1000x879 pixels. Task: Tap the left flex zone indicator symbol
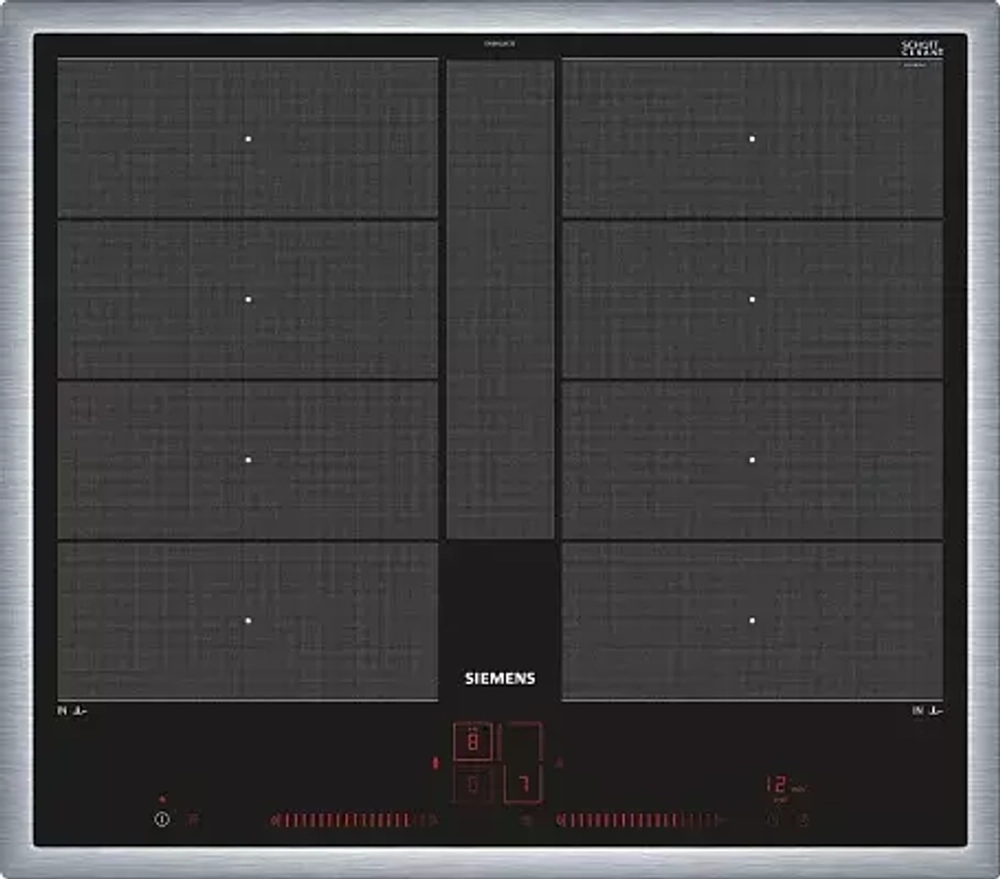[x=436, y=762]
